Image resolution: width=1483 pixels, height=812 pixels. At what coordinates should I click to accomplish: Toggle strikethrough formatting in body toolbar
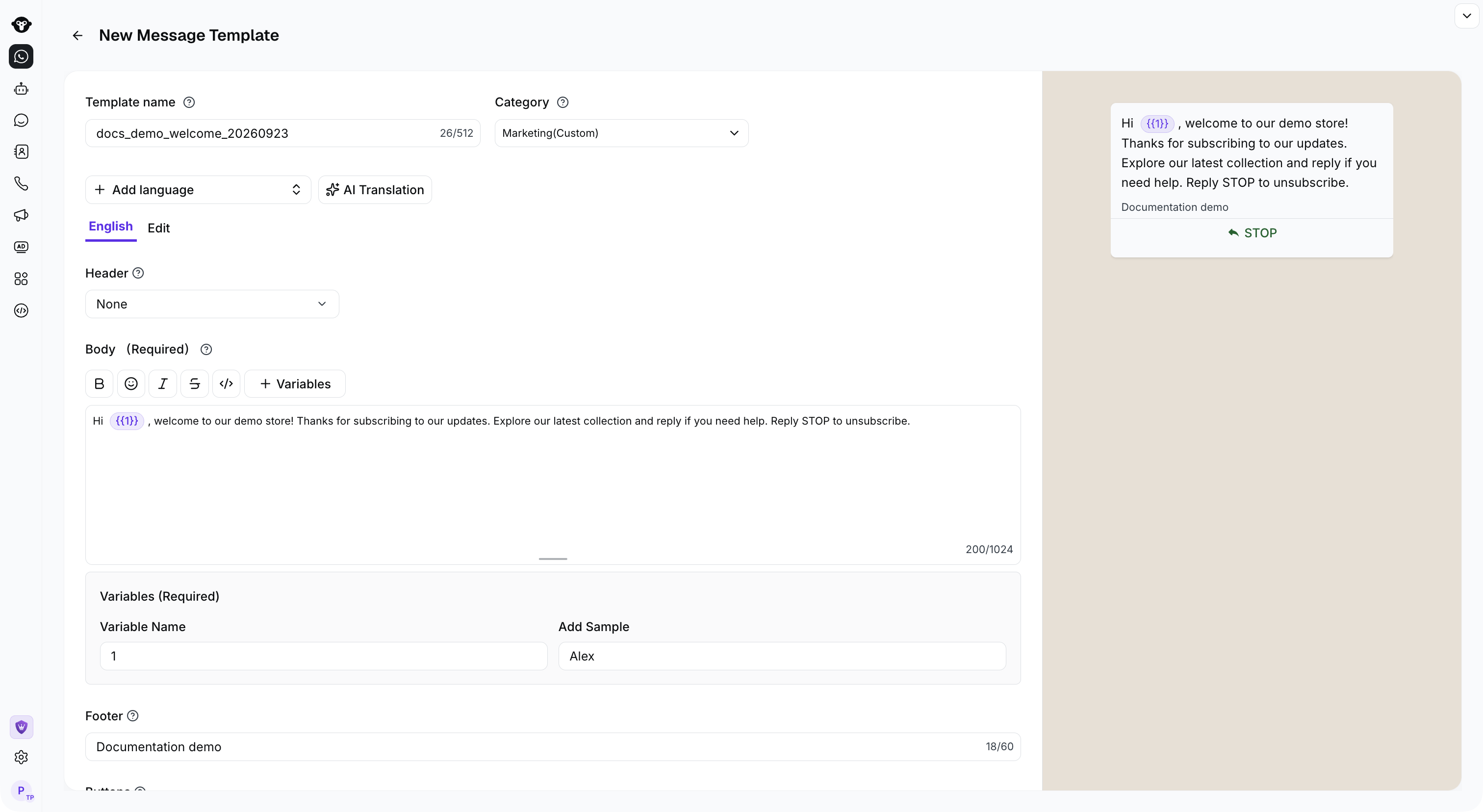[195, 384]
